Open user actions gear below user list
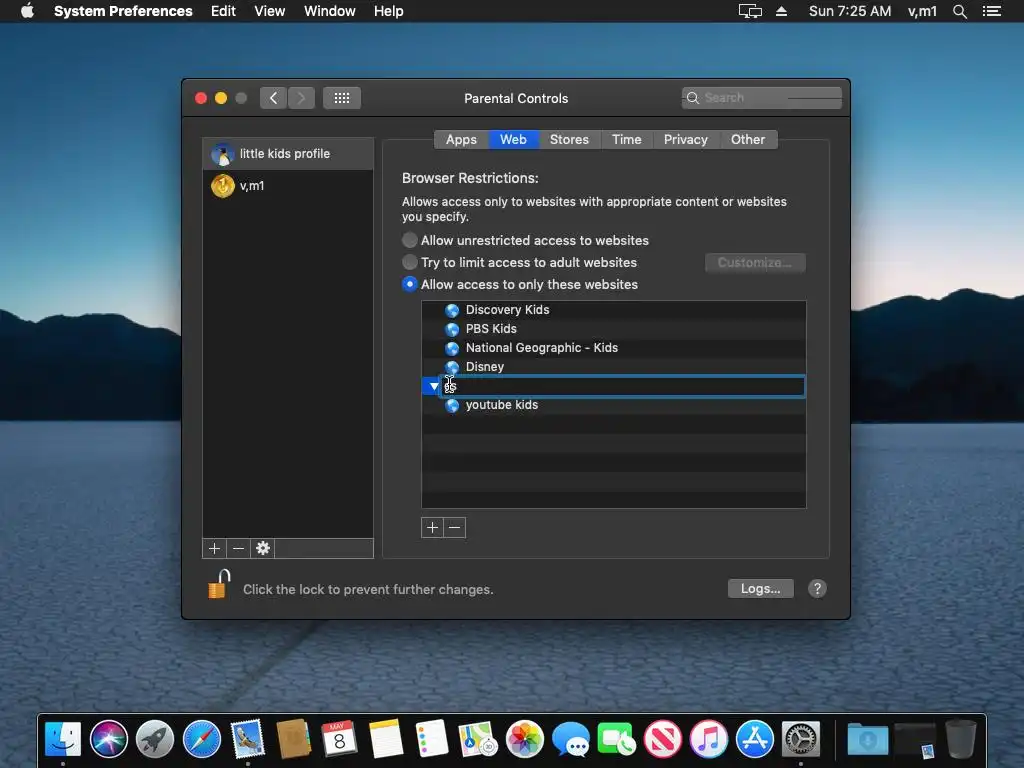Screen dimensions: 1024x768 (x=263, y=549)
